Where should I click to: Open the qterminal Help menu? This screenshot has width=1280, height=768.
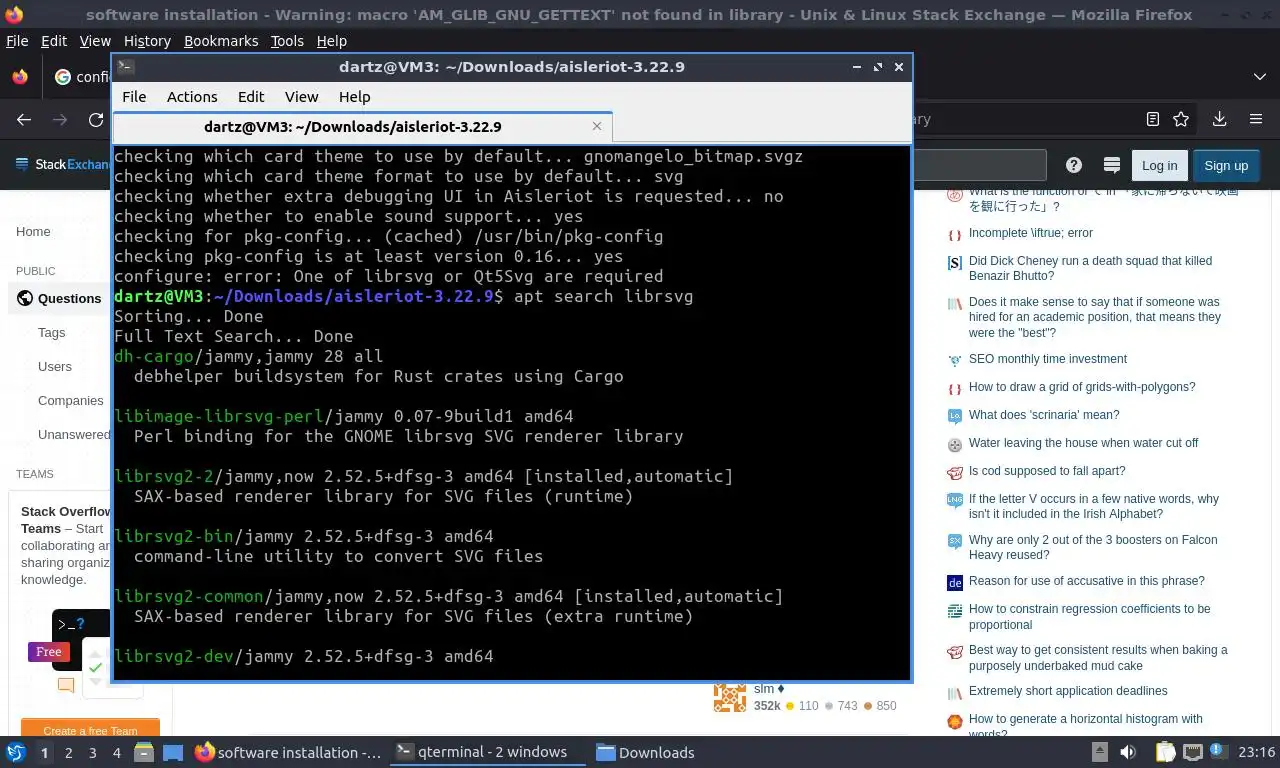pos(354,97)
